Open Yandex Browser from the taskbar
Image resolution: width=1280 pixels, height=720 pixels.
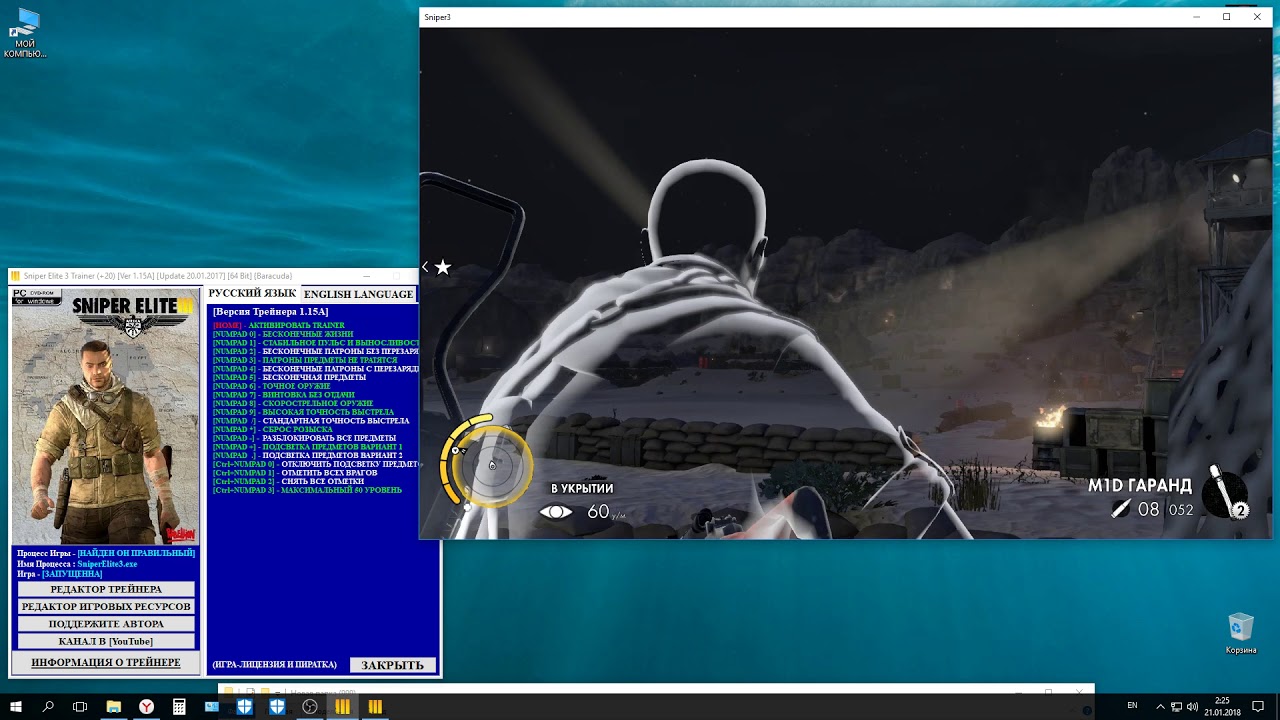[x=146, y=706]
